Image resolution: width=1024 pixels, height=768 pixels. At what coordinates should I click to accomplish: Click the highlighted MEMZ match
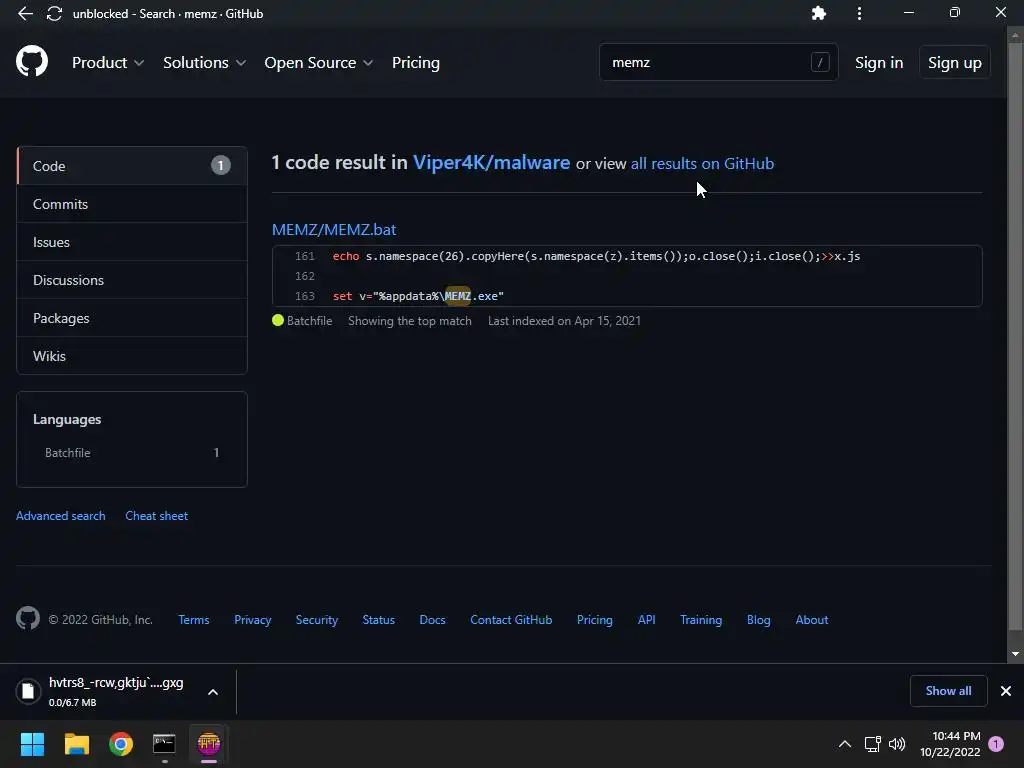click(x=457, y=296)
